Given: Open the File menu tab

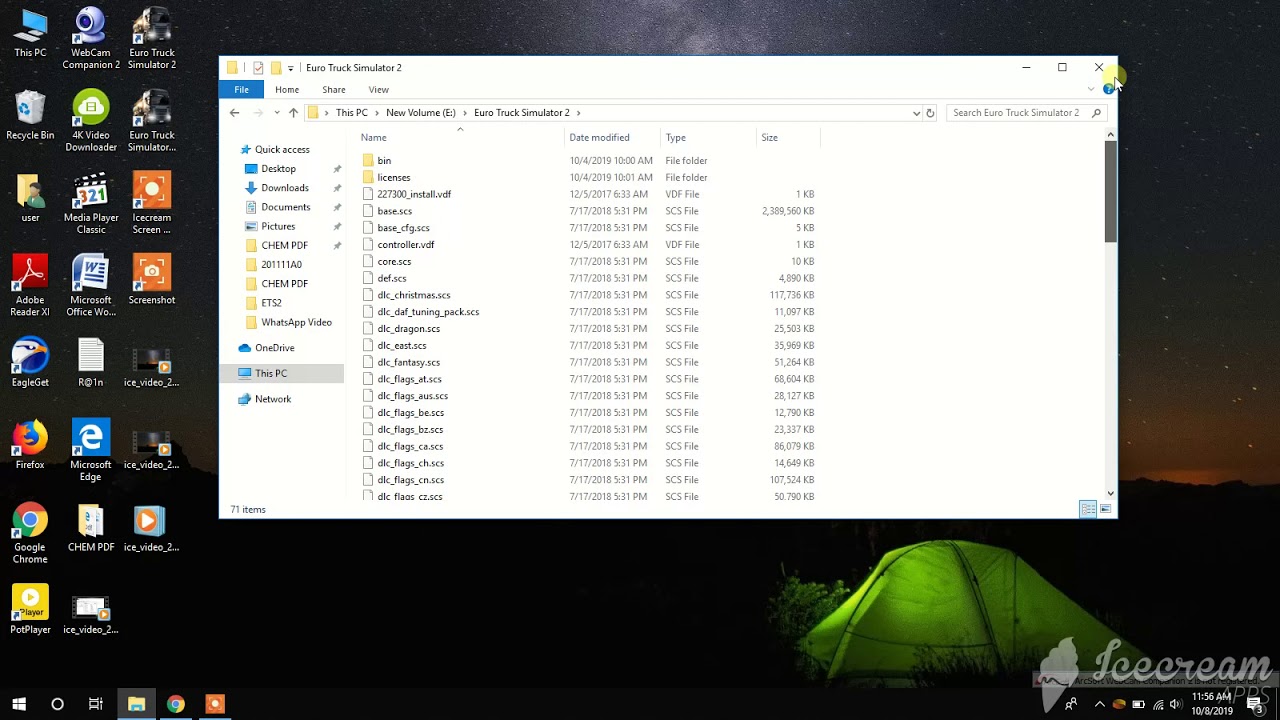Looking at the screenshot, I should tap(241, 89).
